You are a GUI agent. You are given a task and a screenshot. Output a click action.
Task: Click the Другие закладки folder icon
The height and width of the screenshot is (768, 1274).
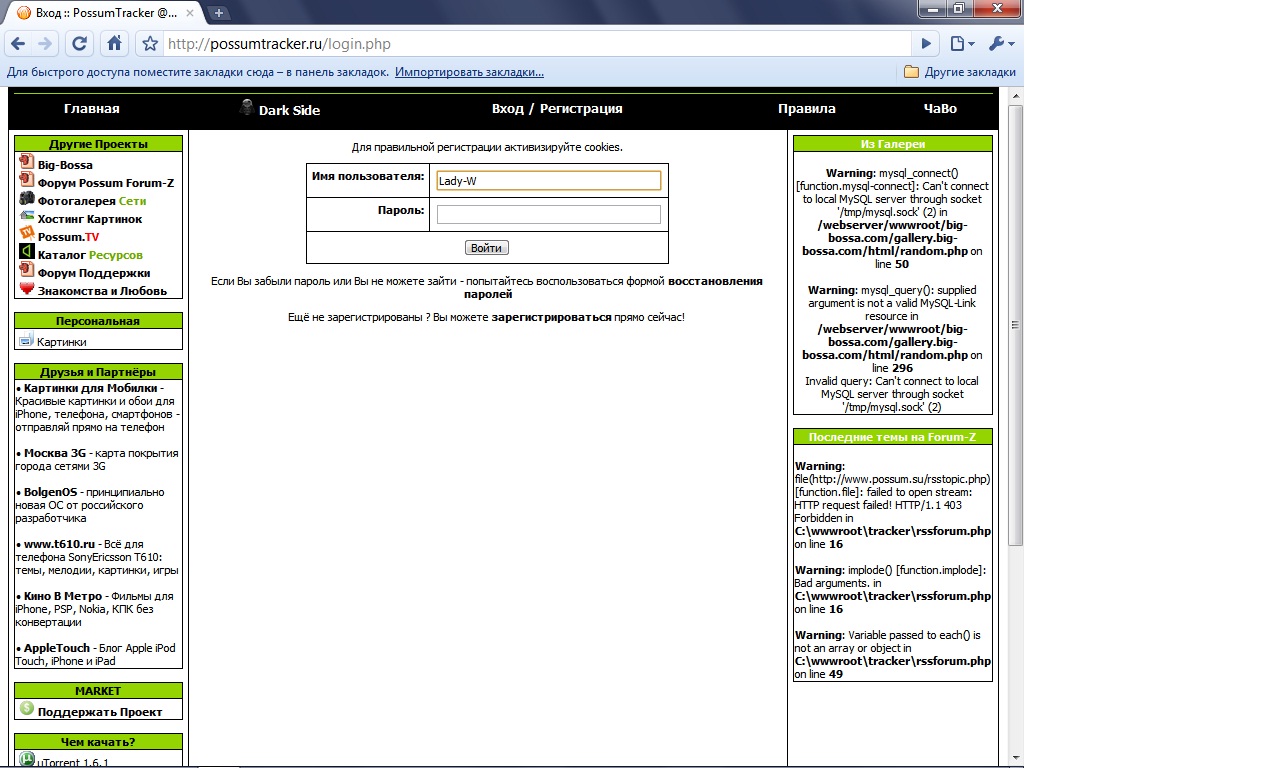click(911, 72)
